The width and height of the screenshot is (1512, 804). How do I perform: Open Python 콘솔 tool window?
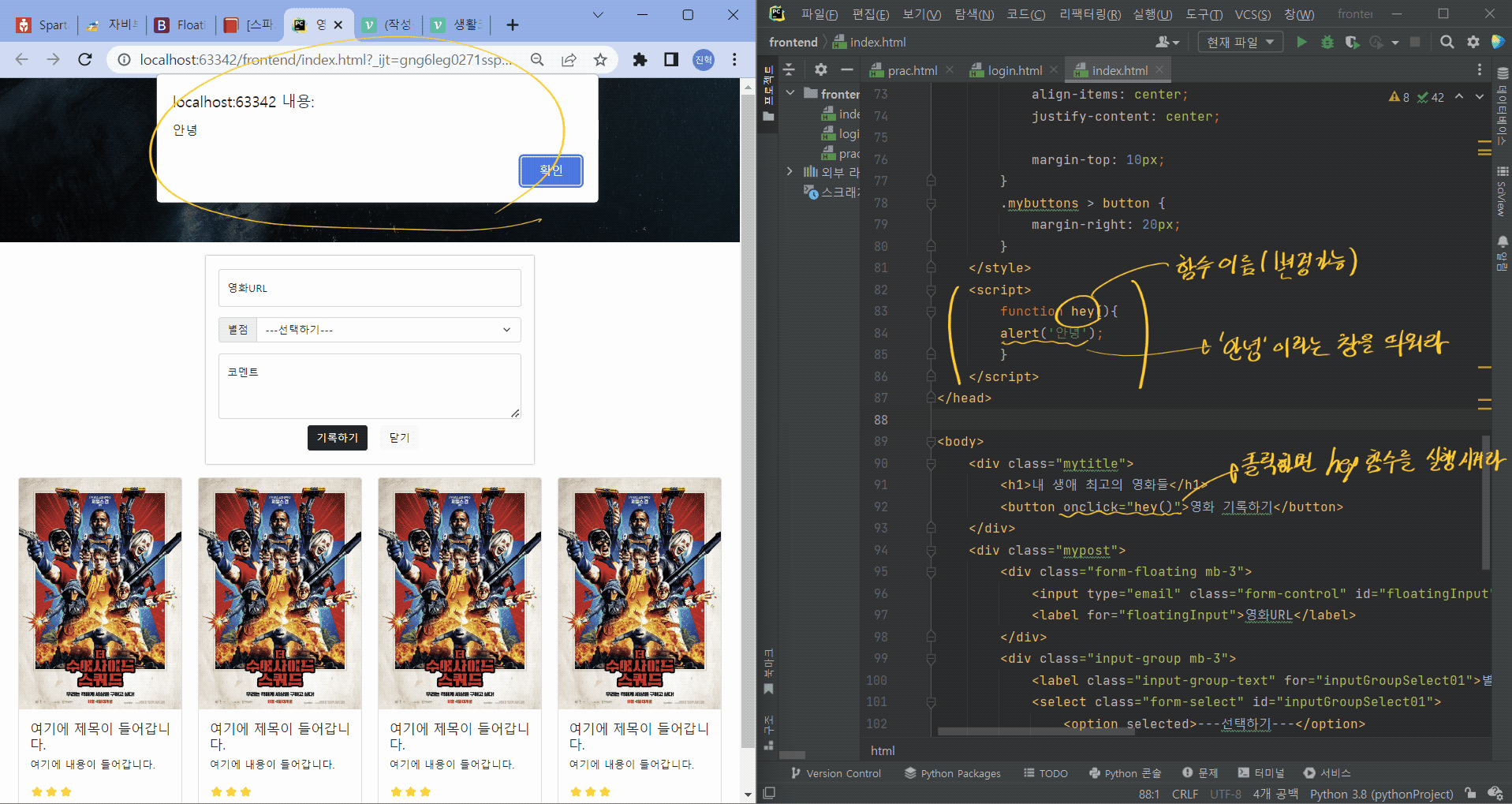[1126, 773]
